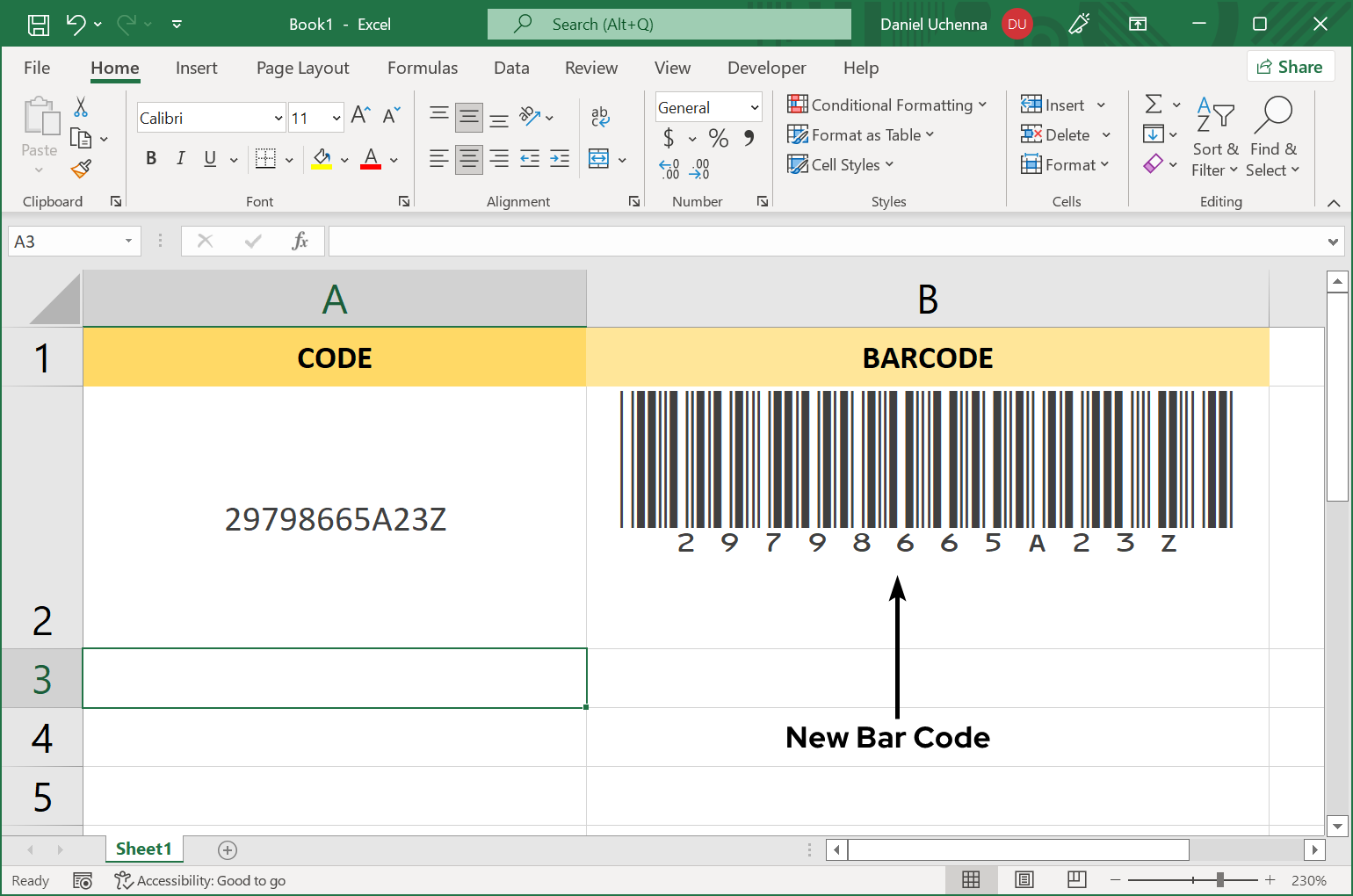Image resolution: width=1353 pixels, height=896 pixels.
Task: Click the Format Painter icon
Action: tap(82, 168)
